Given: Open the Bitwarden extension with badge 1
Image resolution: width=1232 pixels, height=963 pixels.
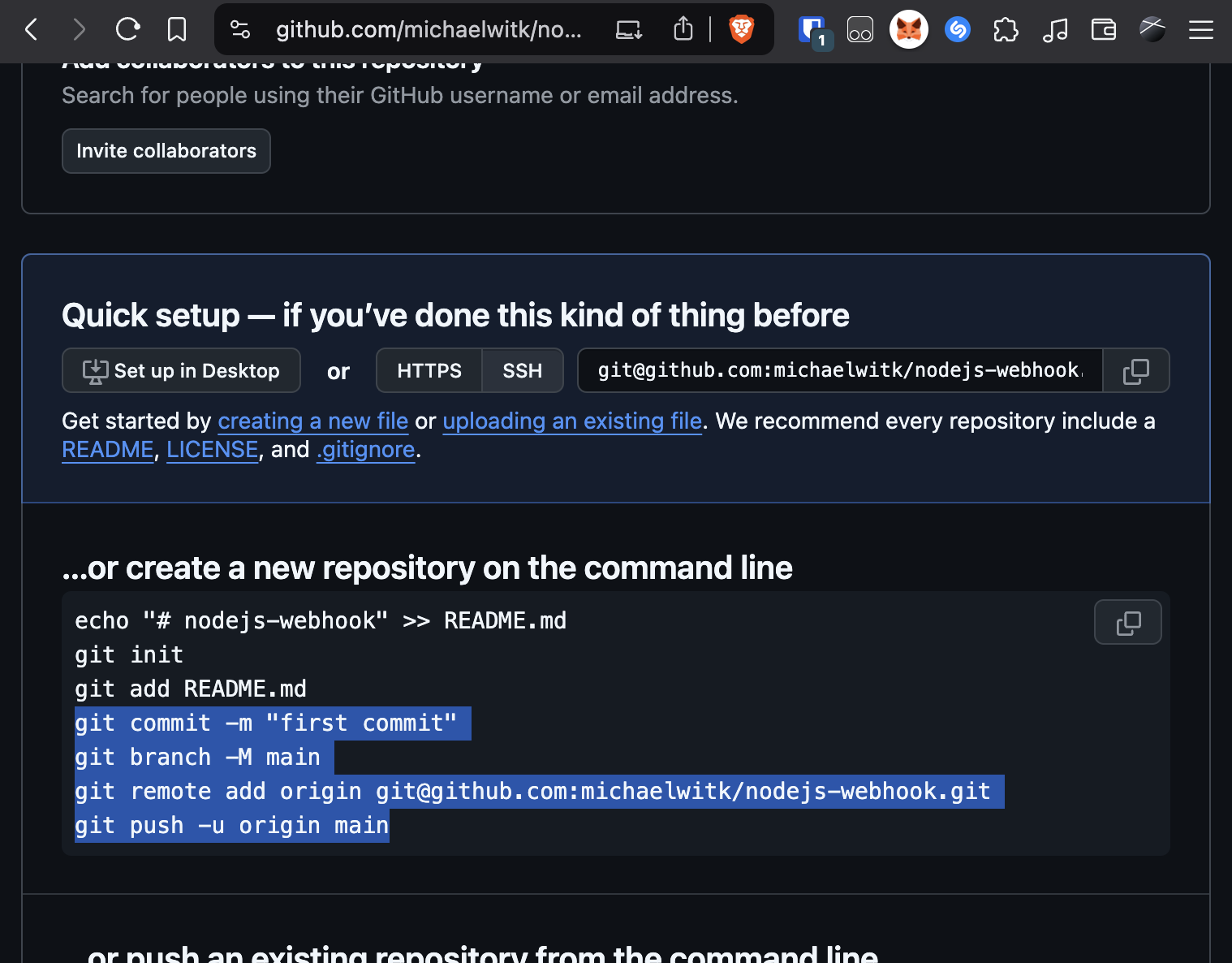Looking at the screenshot, I should click(x=814, y=32).
